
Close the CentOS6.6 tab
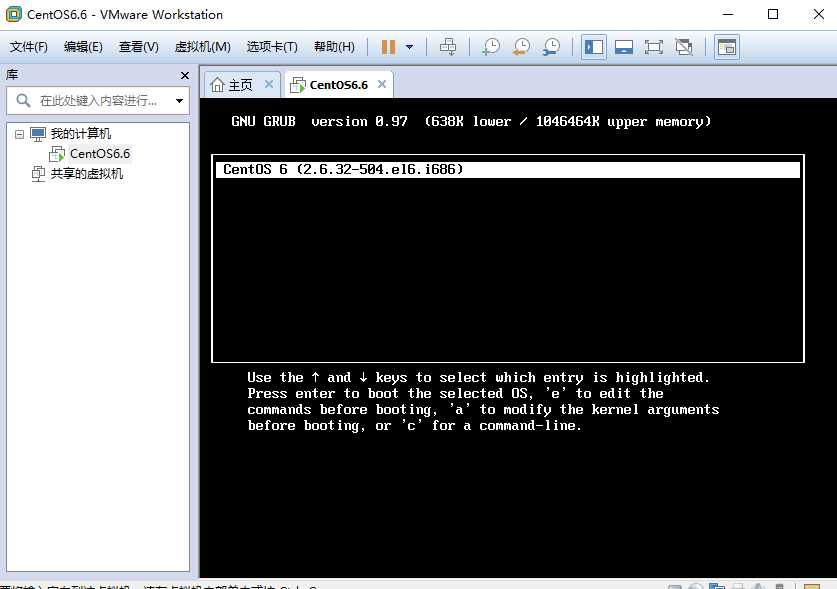click(382, 84)
